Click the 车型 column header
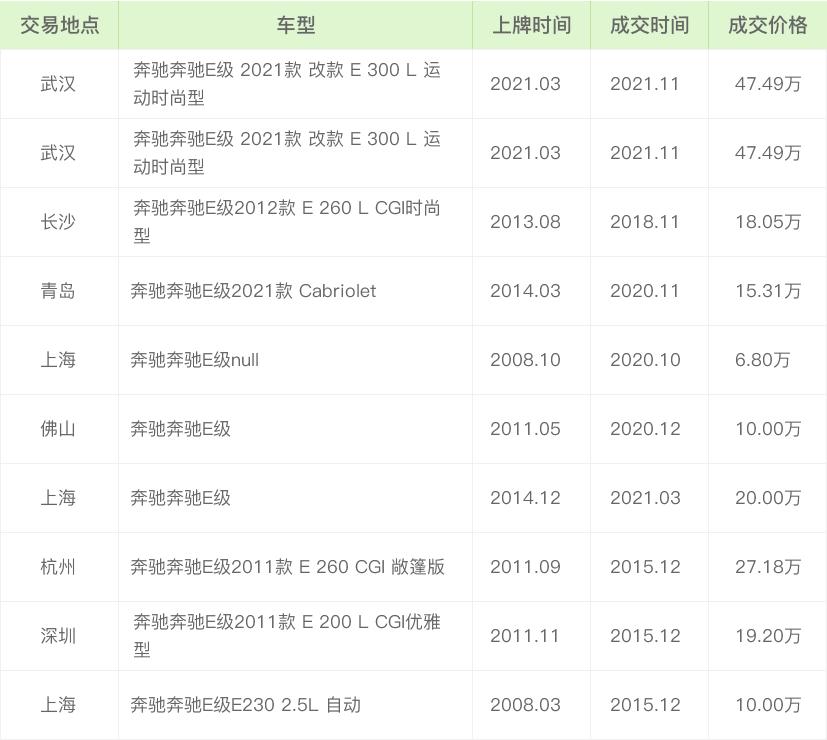The image size is (827, 740). pos(295,25)
